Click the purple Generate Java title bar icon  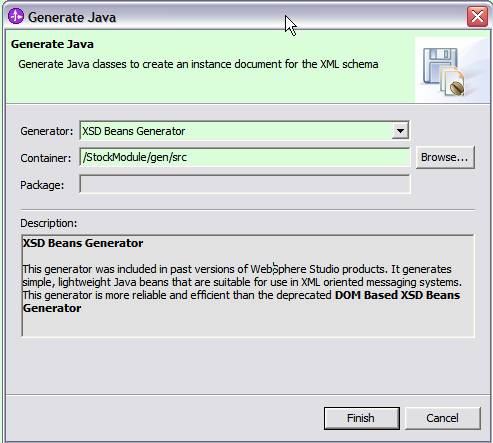click(16, 16)
